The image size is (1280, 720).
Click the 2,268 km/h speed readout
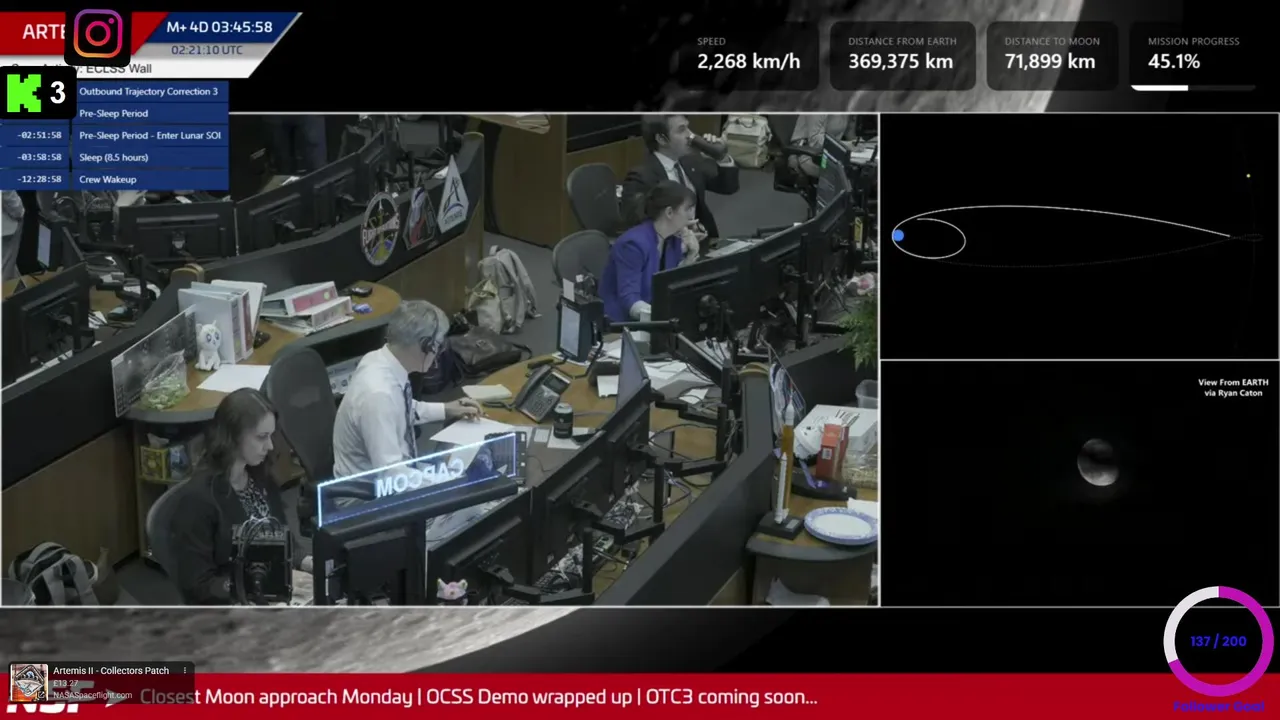point(748,61)
